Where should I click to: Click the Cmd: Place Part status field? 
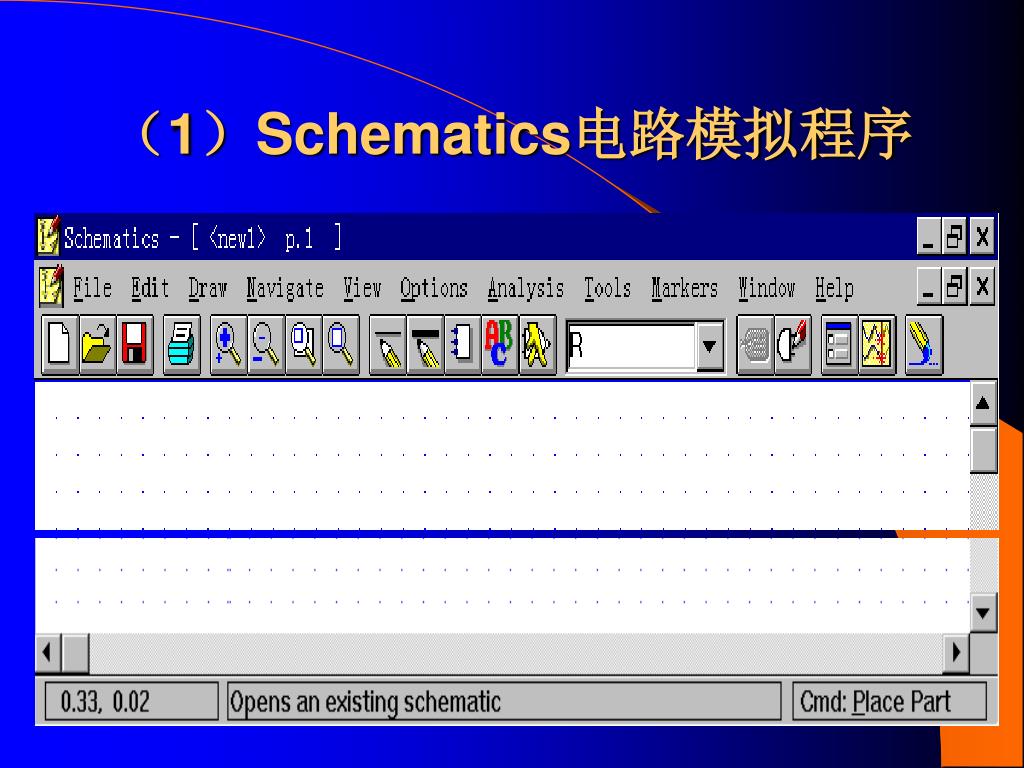[889, 701]
